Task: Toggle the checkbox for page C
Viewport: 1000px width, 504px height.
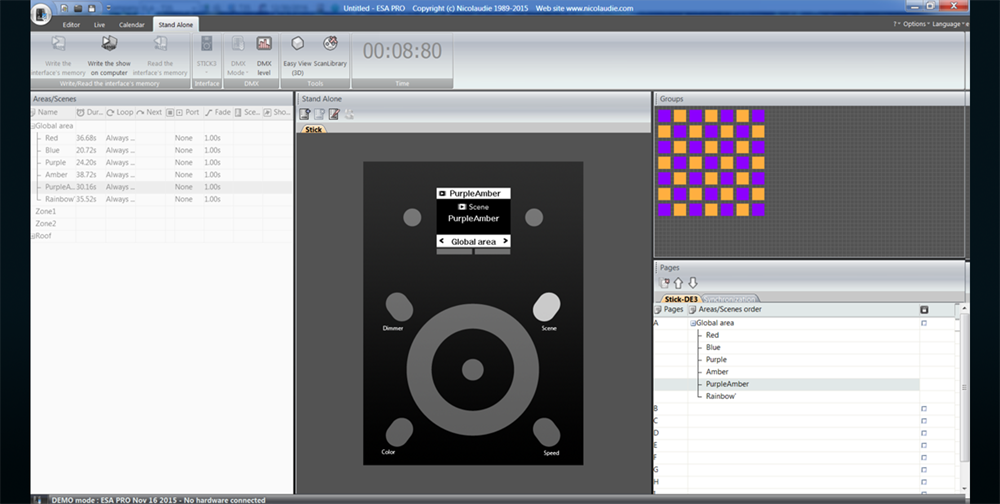Action: coord(923,420)
